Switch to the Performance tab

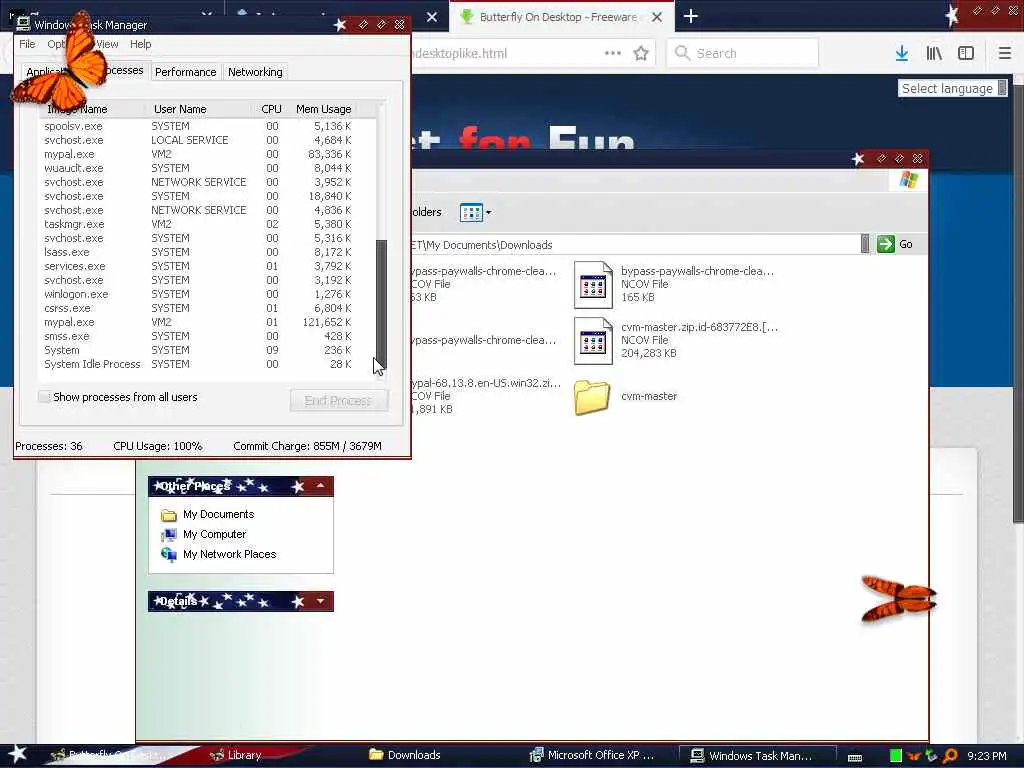(185, 72)
